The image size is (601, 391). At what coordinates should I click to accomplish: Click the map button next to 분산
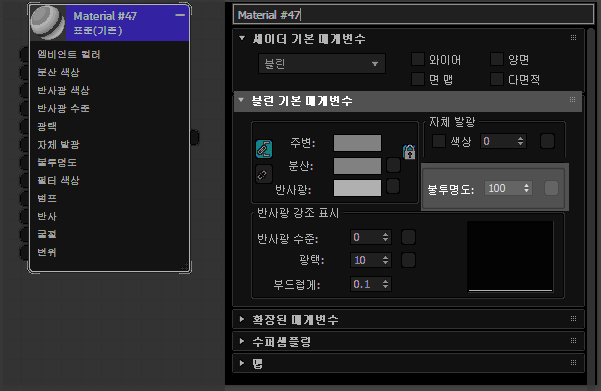click(x=393, y=165)
